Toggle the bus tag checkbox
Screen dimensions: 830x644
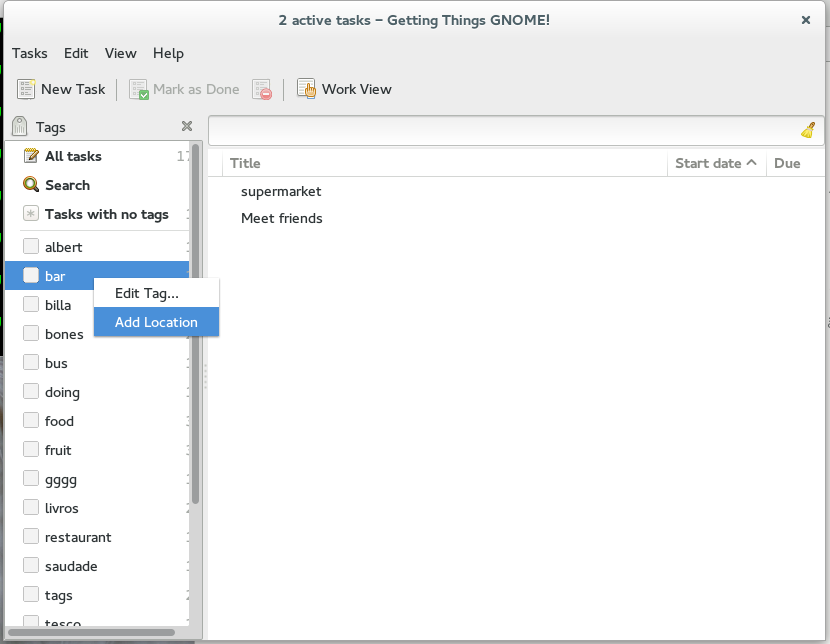coord(31,362)
